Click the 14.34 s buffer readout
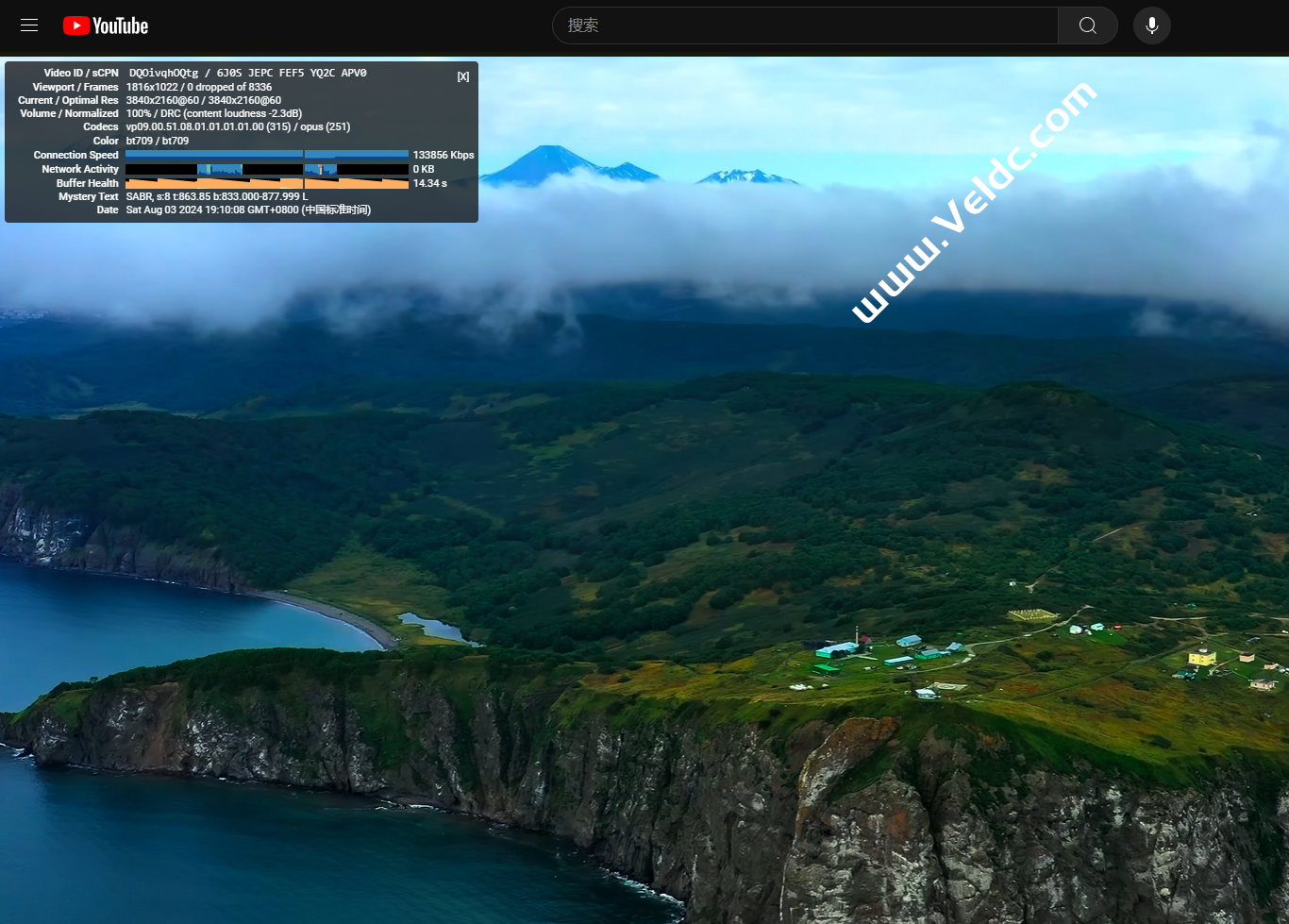This screenshot has width=1289, height=924. [x=430, y=183]
